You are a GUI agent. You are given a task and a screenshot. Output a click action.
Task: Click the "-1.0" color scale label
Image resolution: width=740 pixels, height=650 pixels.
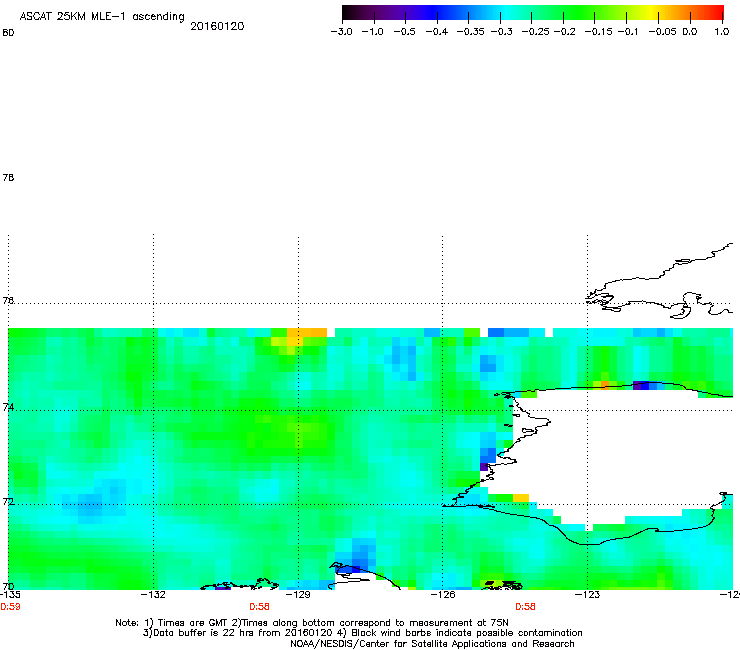373,32
